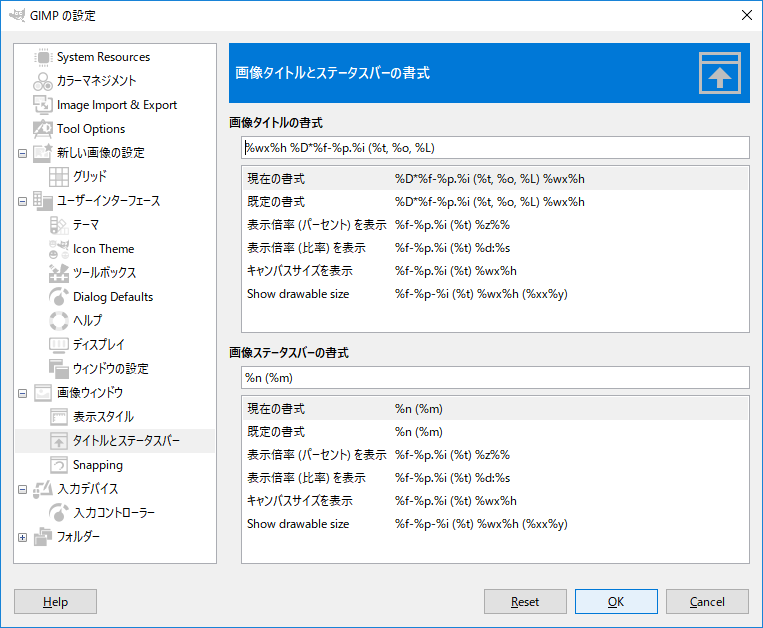Select status bar 表示倍率 (比率) を表示 row

495,478
